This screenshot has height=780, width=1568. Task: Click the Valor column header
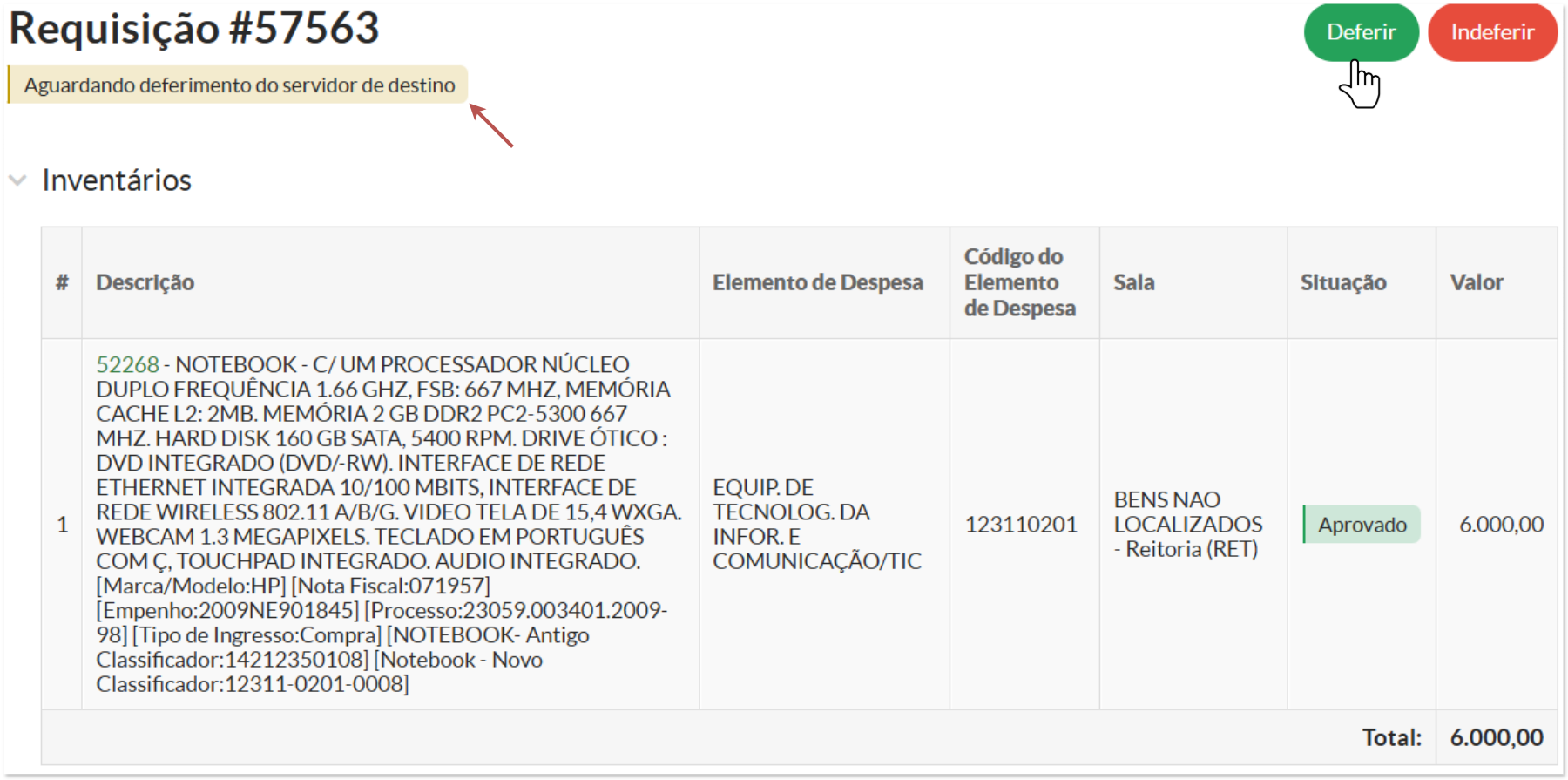[1476, 282]
